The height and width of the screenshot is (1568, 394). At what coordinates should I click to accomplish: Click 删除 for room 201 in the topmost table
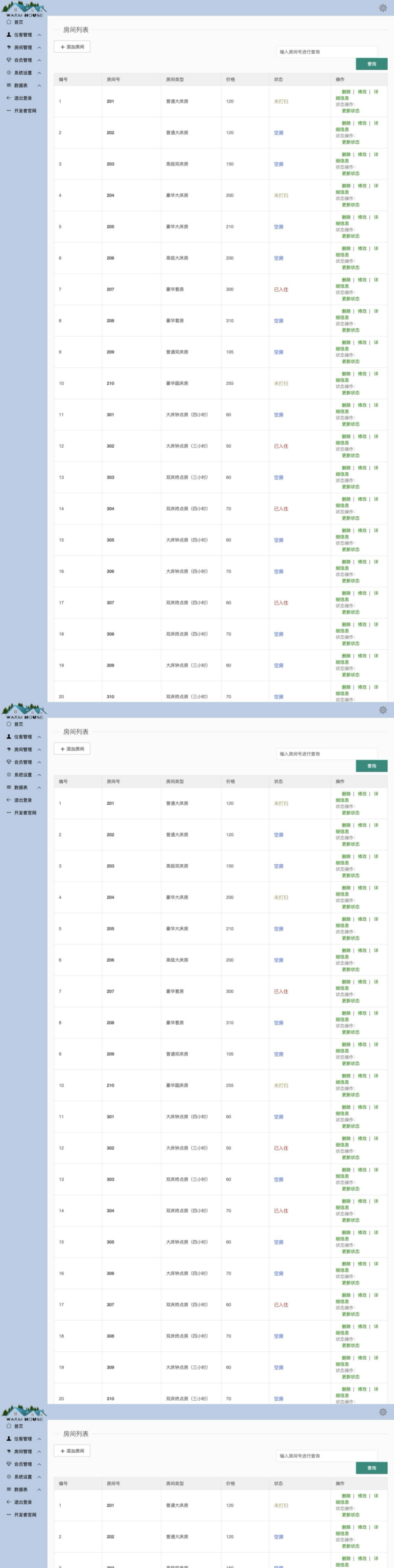pos(346,92)
